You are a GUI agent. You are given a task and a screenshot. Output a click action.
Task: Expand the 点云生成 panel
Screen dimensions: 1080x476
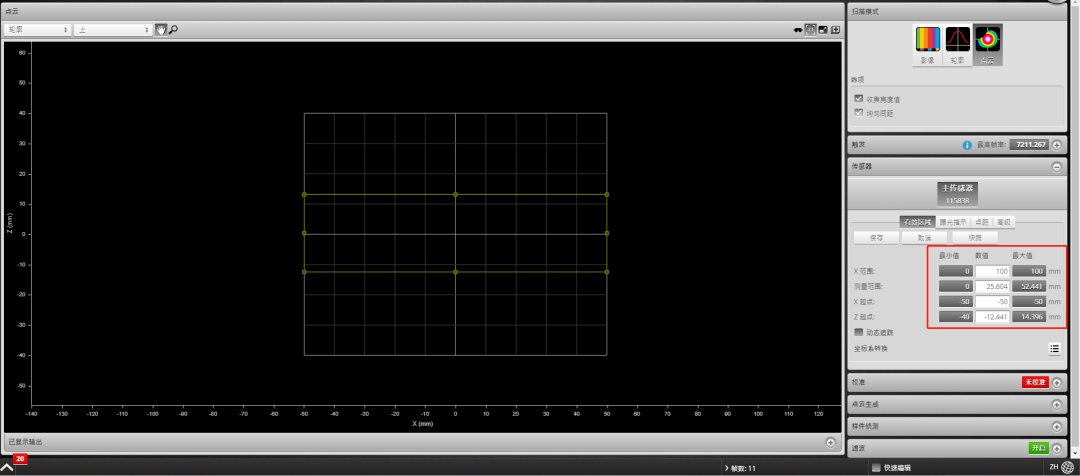click(1057, 404)
